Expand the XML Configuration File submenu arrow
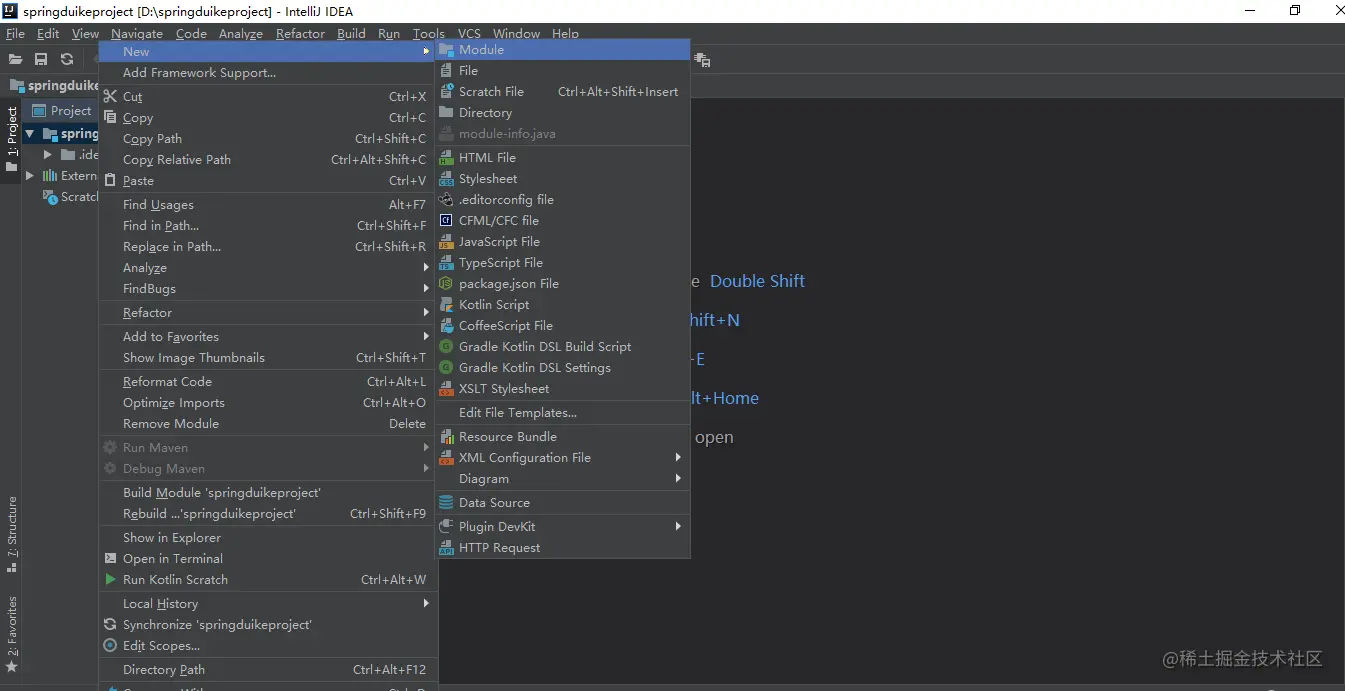The image size is (1345, 691). tap(678, 458)
